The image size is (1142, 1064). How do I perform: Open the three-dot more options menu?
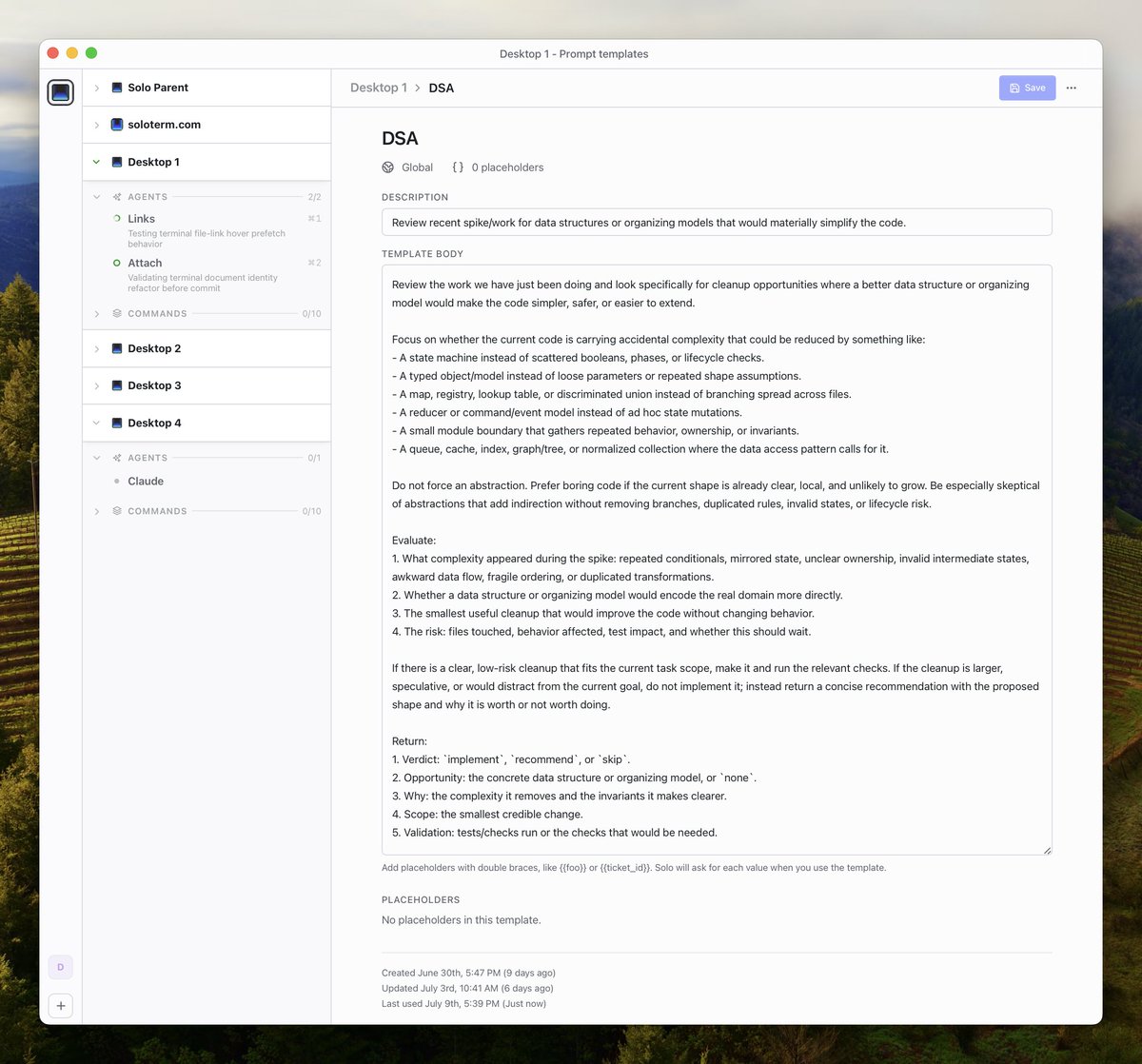pyautogui.click(x=1072, y=88)
